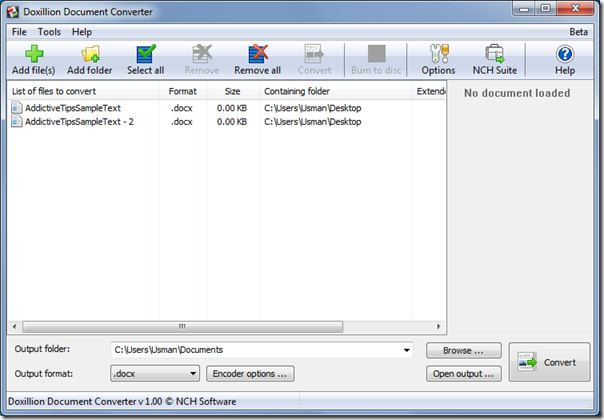
Task: Open the Tools menu
Action: (x=49, y=32)
